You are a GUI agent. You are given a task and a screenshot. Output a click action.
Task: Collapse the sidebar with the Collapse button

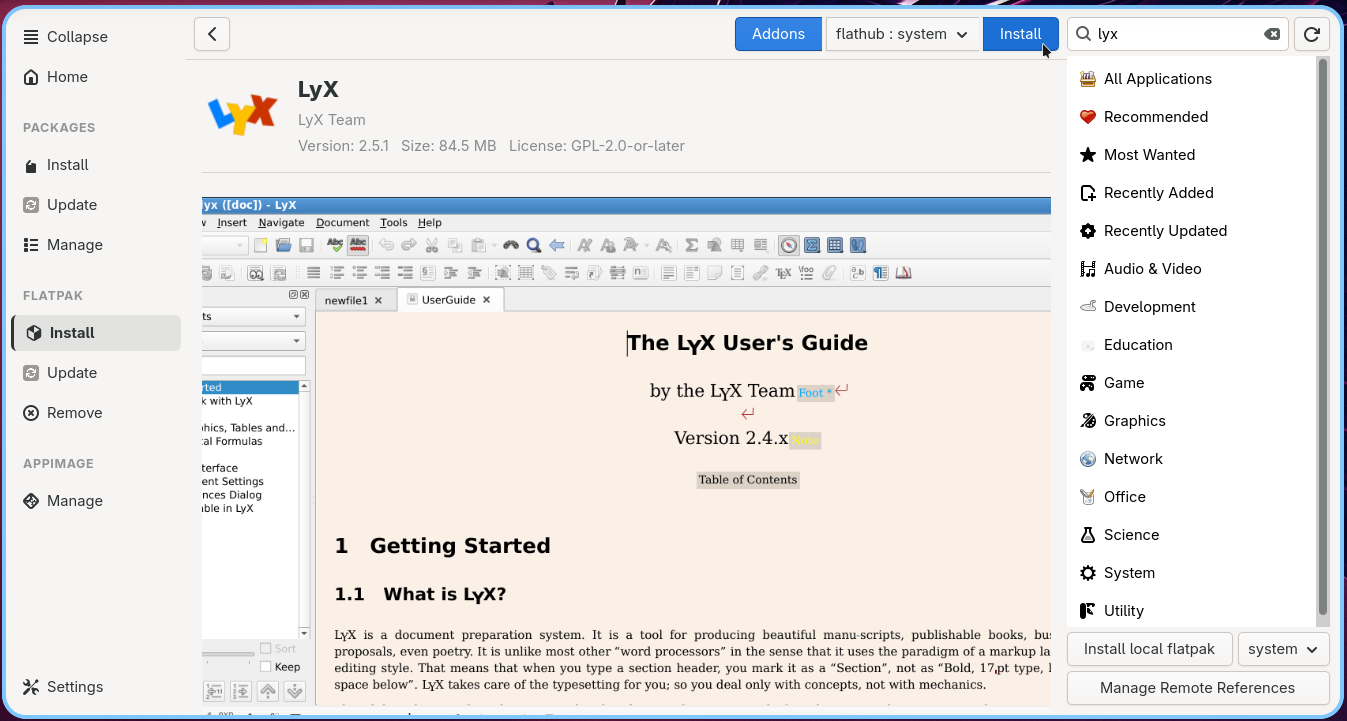96,37
